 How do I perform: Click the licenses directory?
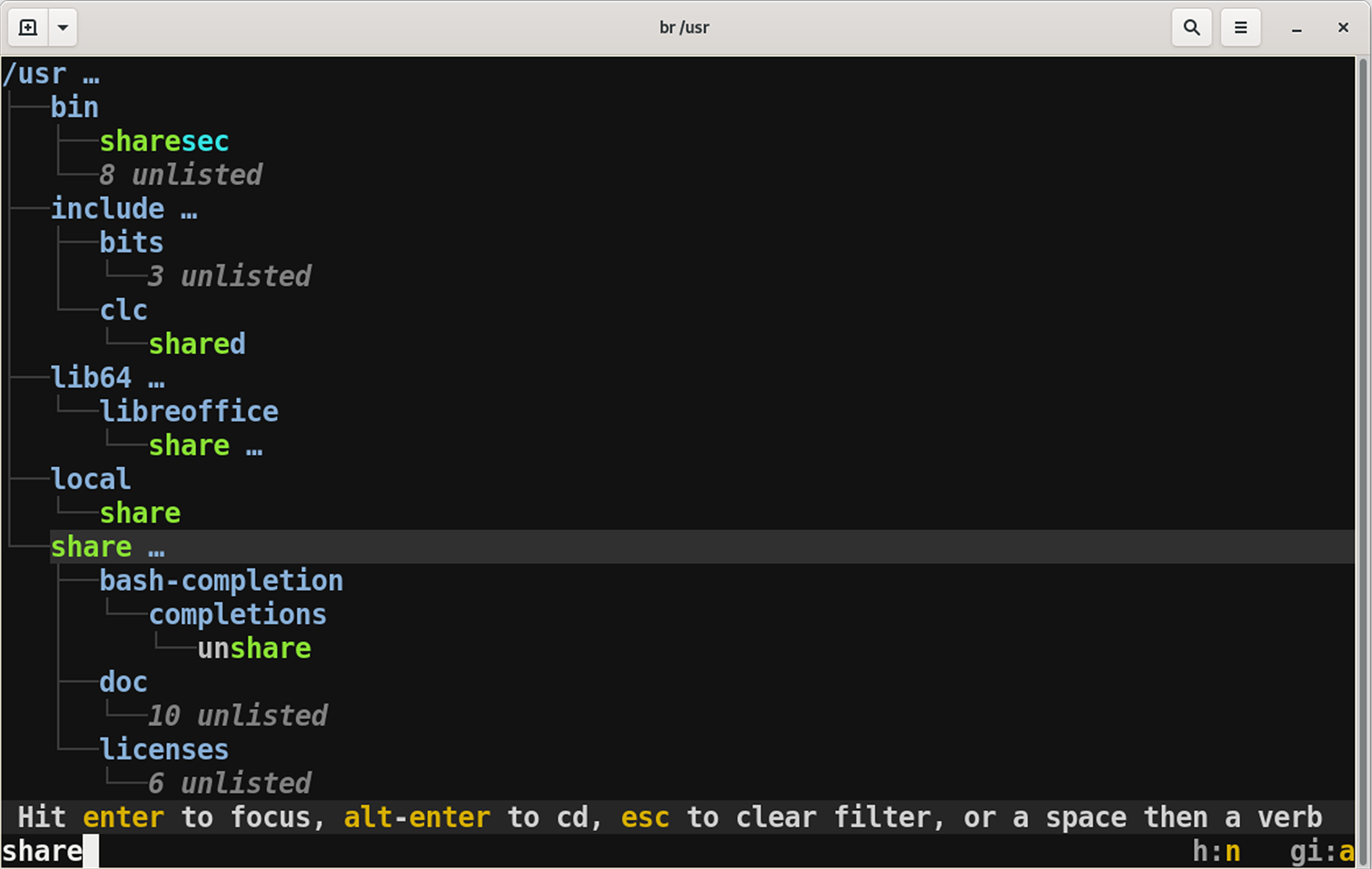click(164, 750)
